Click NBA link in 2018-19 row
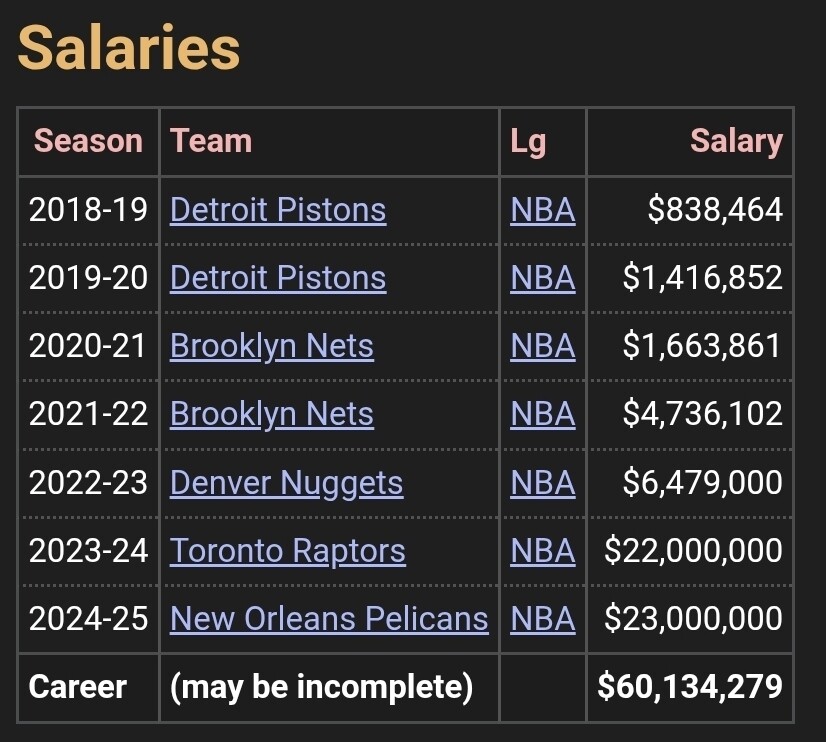 coord(542,210)
